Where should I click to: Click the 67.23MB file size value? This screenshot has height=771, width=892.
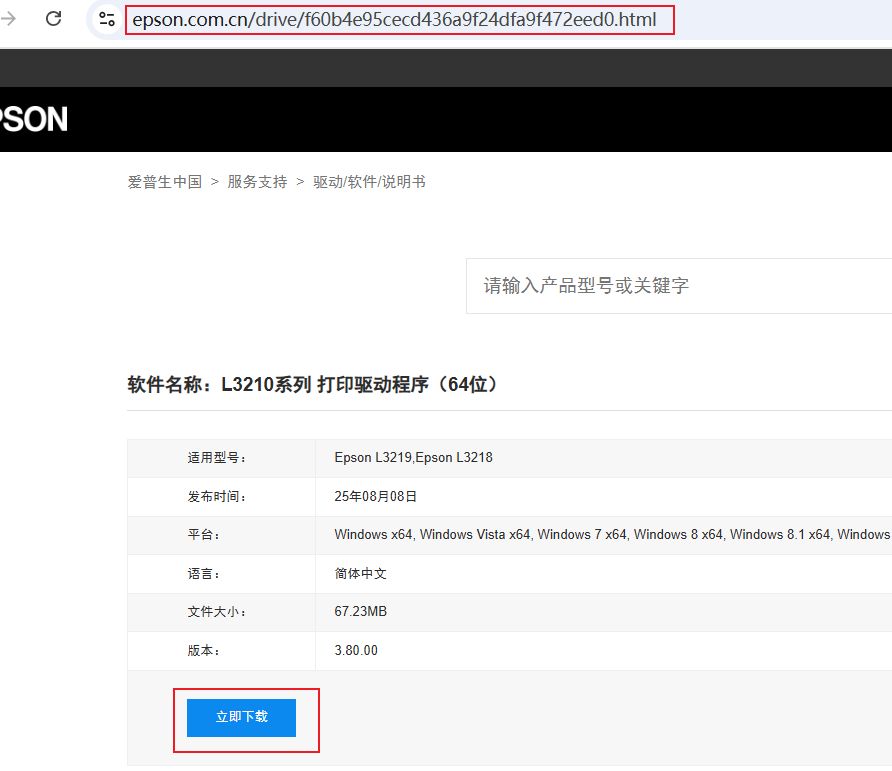pyautogui.click(x=360, y=612)
